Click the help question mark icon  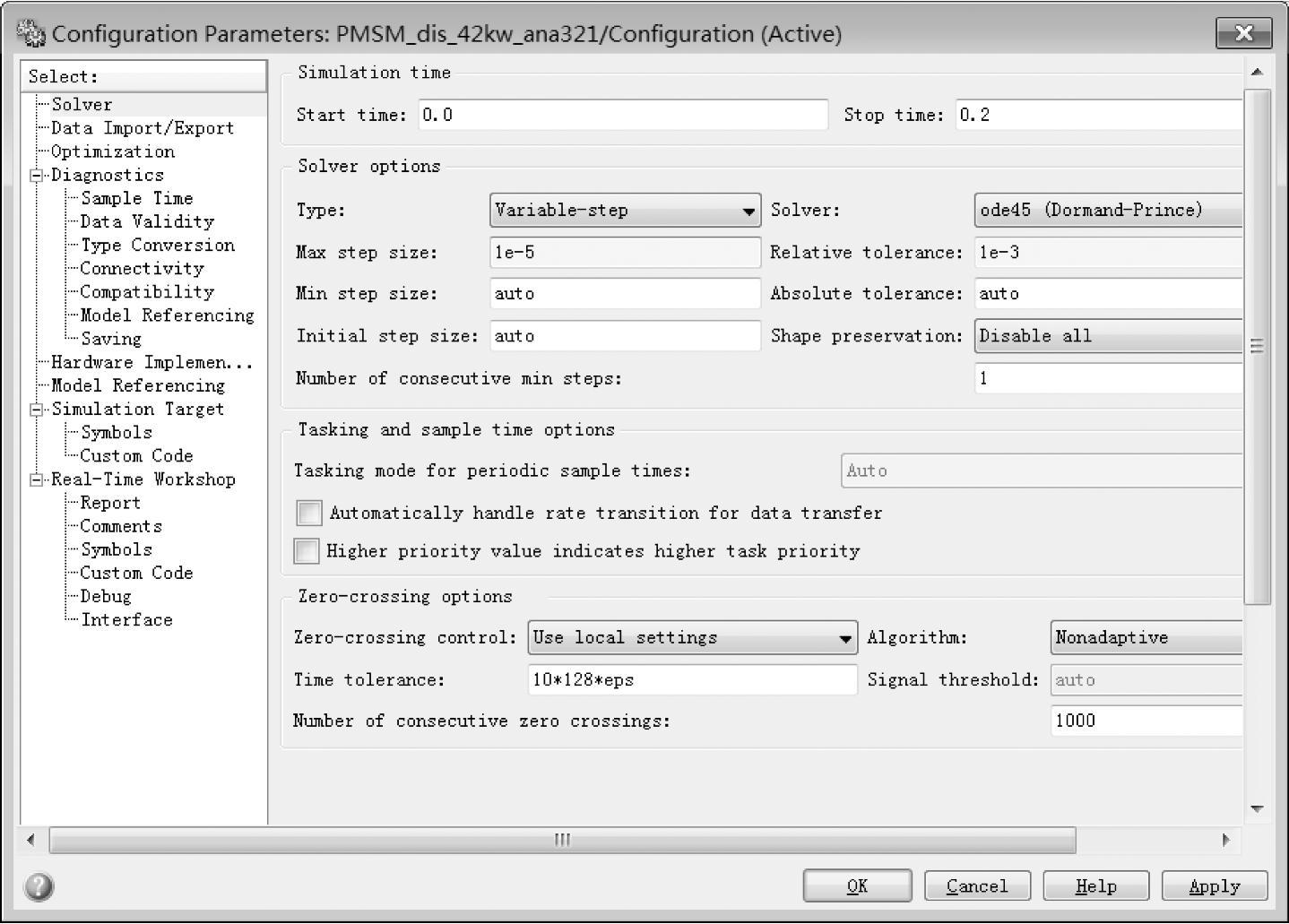39,886
